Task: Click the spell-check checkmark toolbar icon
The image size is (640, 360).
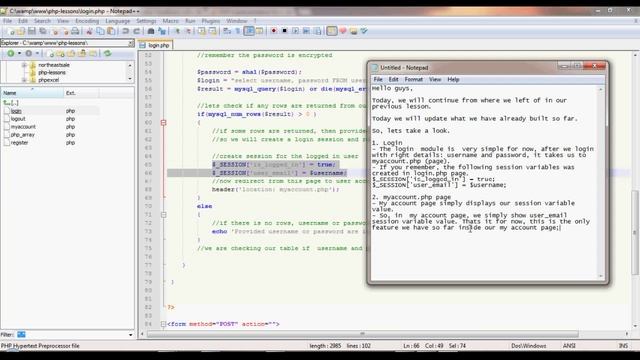Action: [x=364, y=31]
